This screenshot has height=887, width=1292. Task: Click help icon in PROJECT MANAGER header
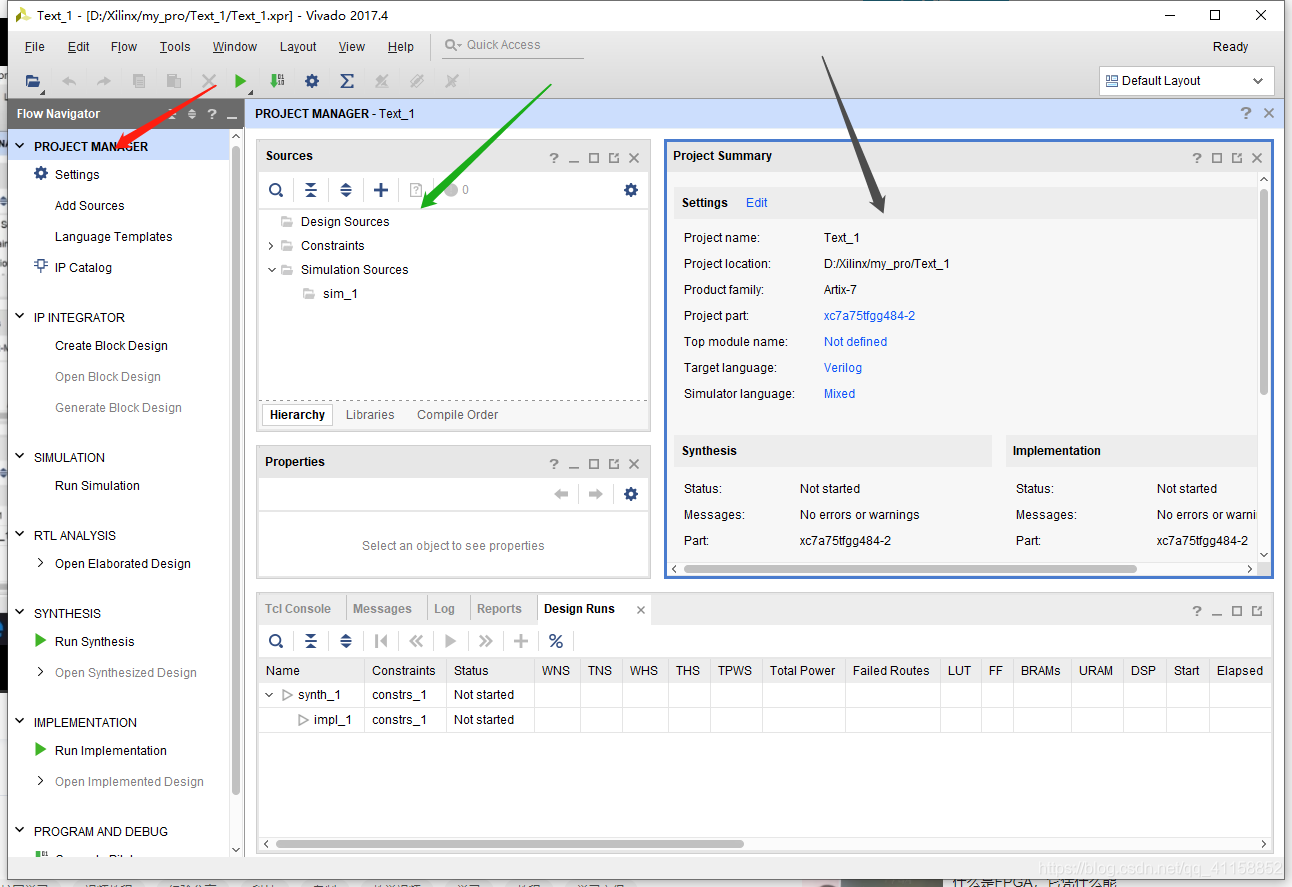(1246, 114)
